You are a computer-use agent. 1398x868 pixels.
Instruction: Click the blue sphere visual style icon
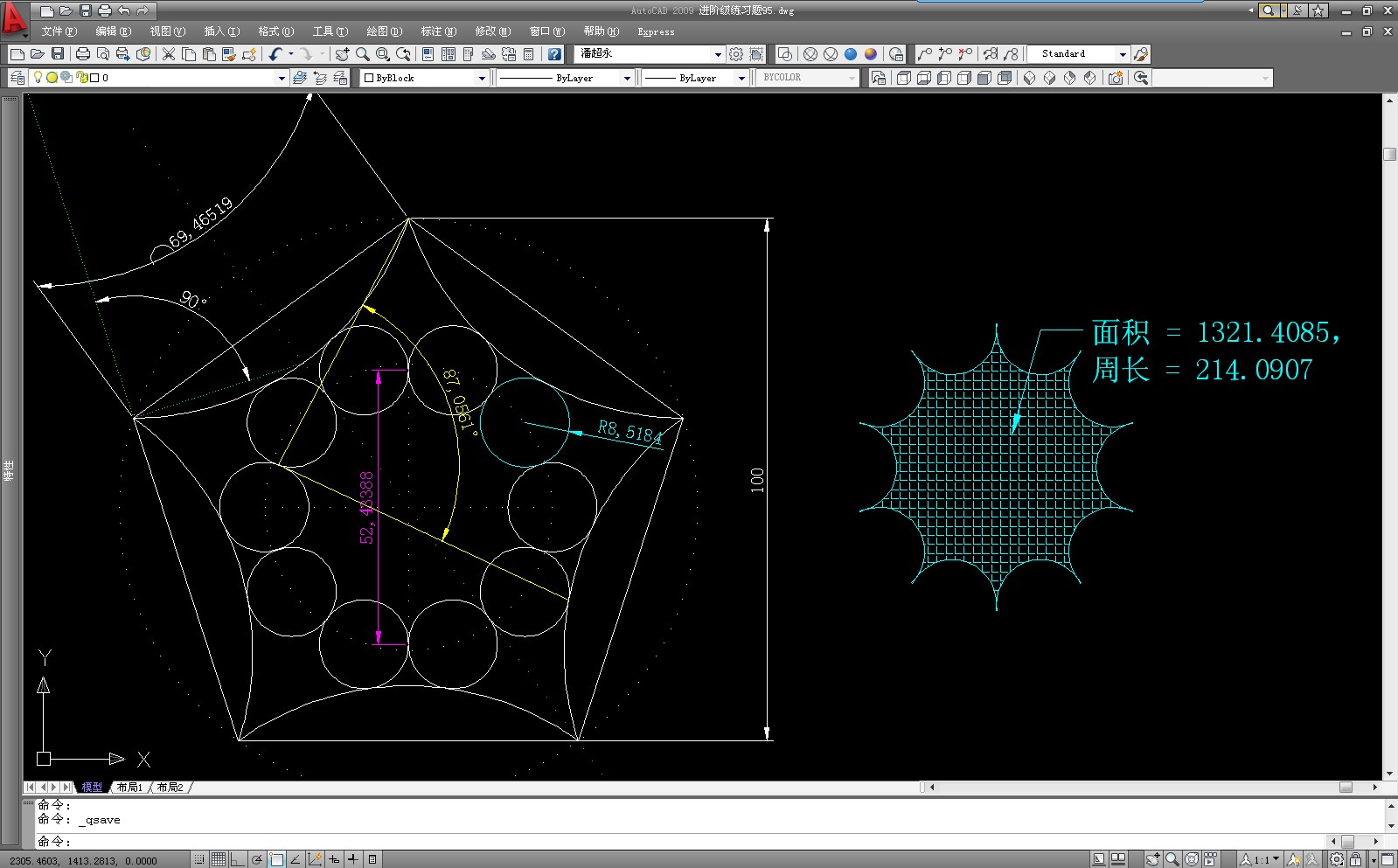pyautogui.click(x=851, y=54)
